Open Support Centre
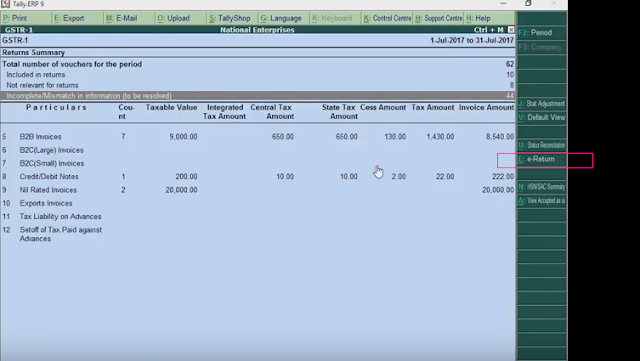Screen dimensions: 640x361 pyautogui.click(x=439, y=18)
